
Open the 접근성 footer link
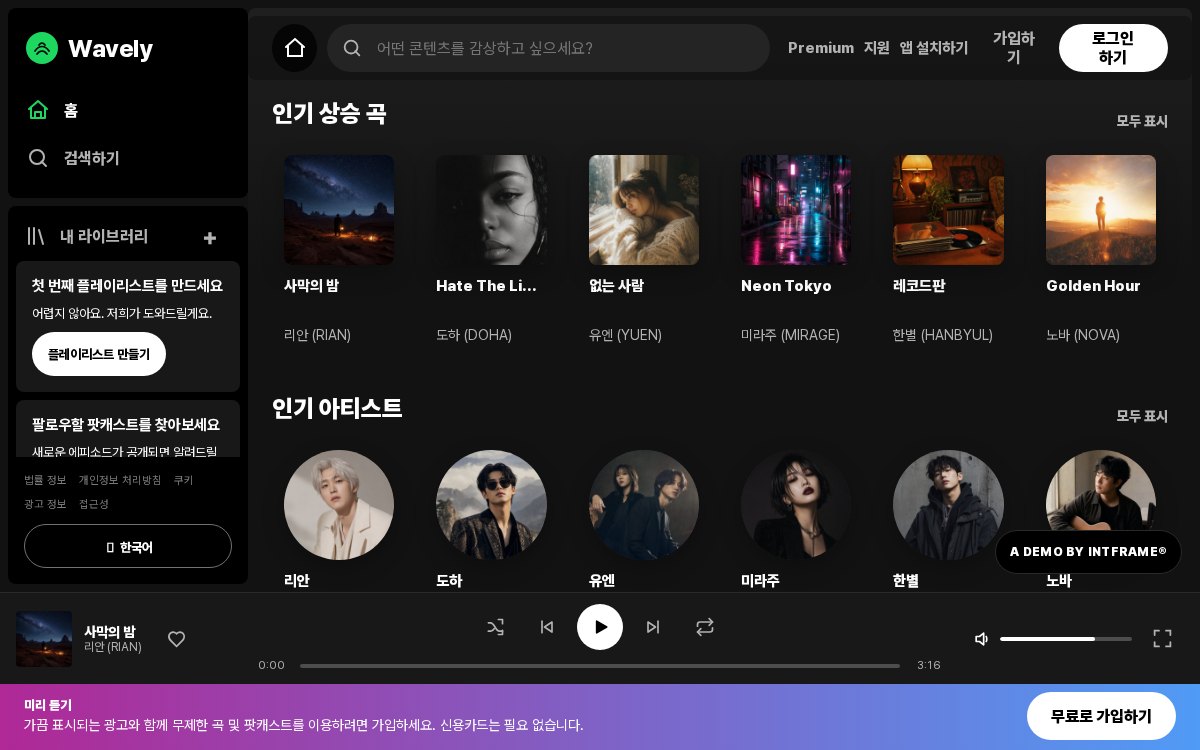[94, 504]
